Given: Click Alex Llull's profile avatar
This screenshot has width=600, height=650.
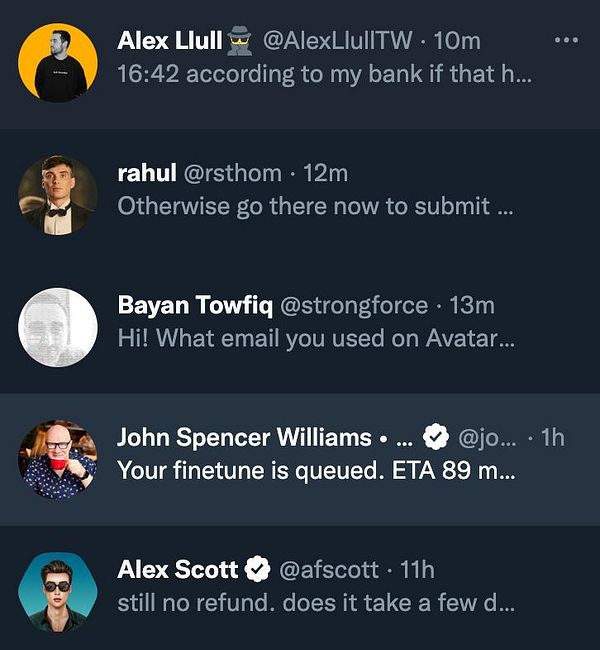Looking at the screenshot, I should click(x=58, y=62).
